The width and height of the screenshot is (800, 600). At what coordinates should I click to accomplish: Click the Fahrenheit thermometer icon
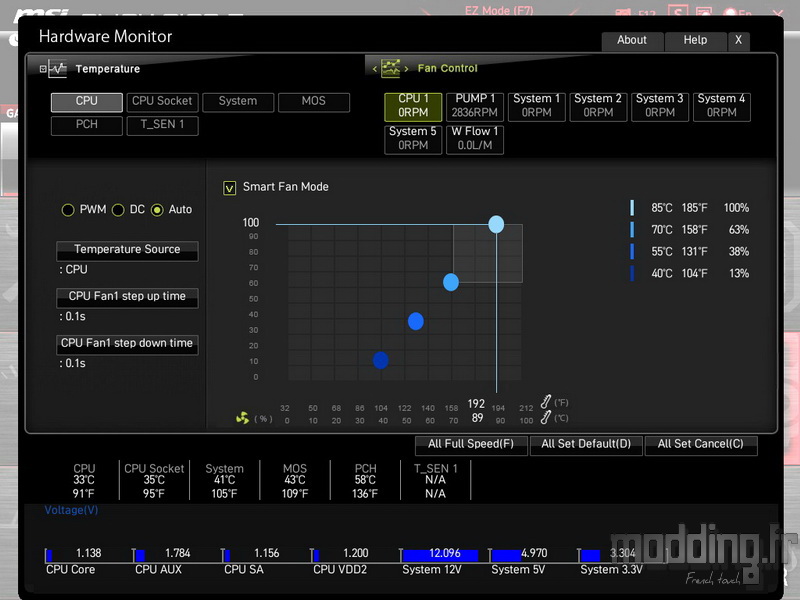(545, 402)
